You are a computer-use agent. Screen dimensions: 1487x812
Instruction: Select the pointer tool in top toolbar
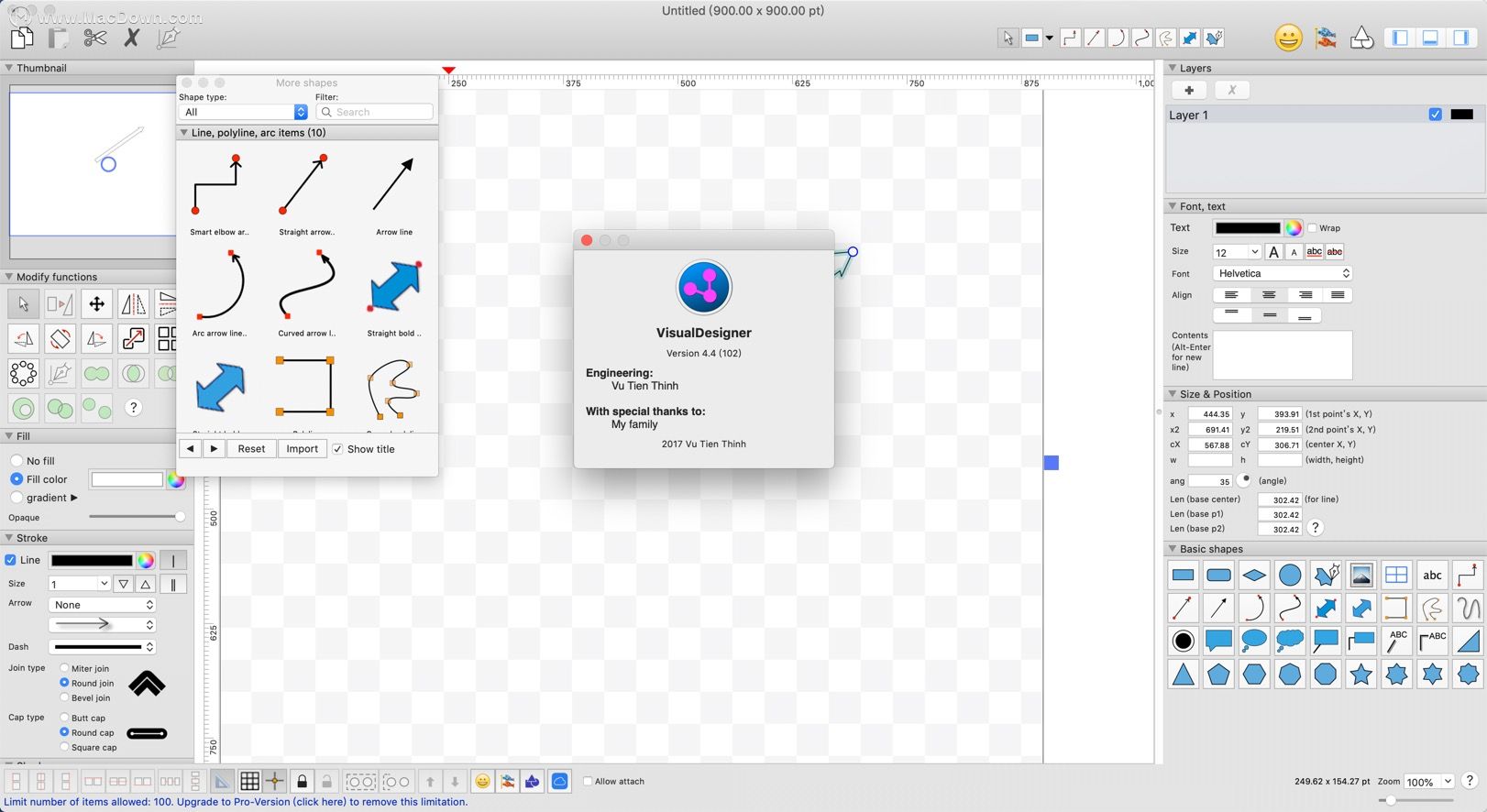(1008, 38)
